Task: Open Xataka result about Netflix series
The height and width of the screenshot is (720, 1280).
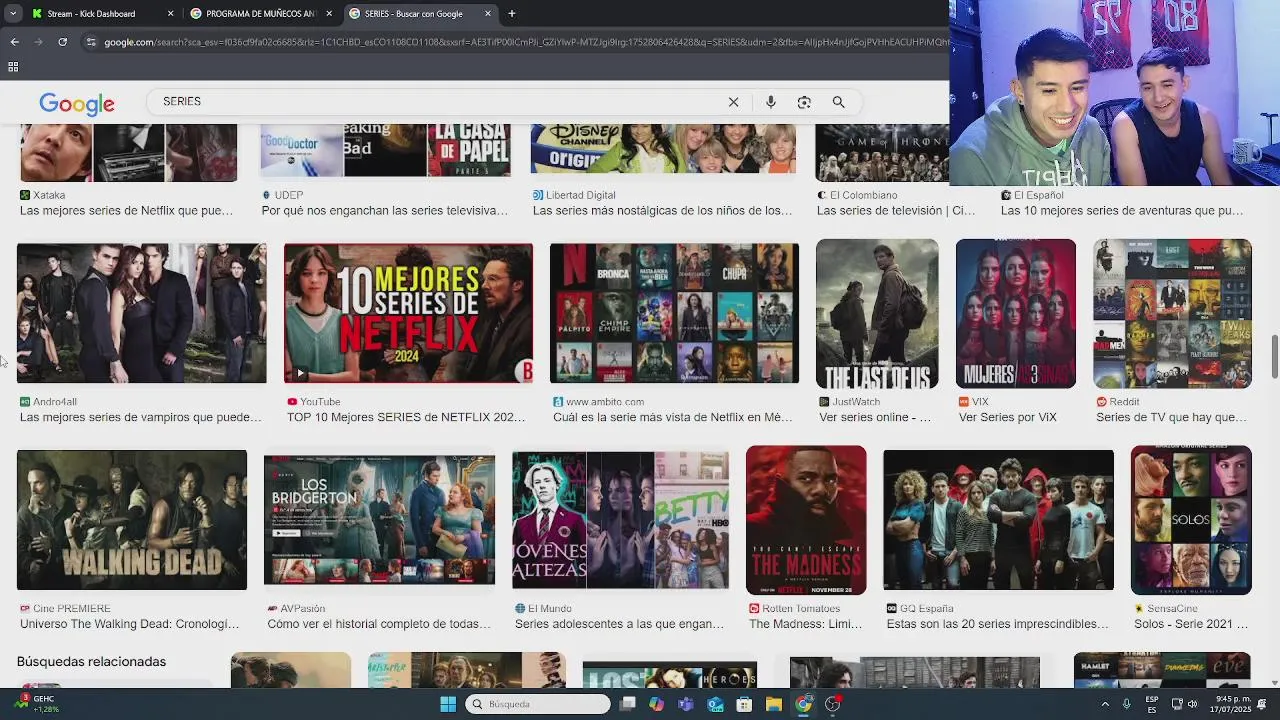Action: pos(126,211)
